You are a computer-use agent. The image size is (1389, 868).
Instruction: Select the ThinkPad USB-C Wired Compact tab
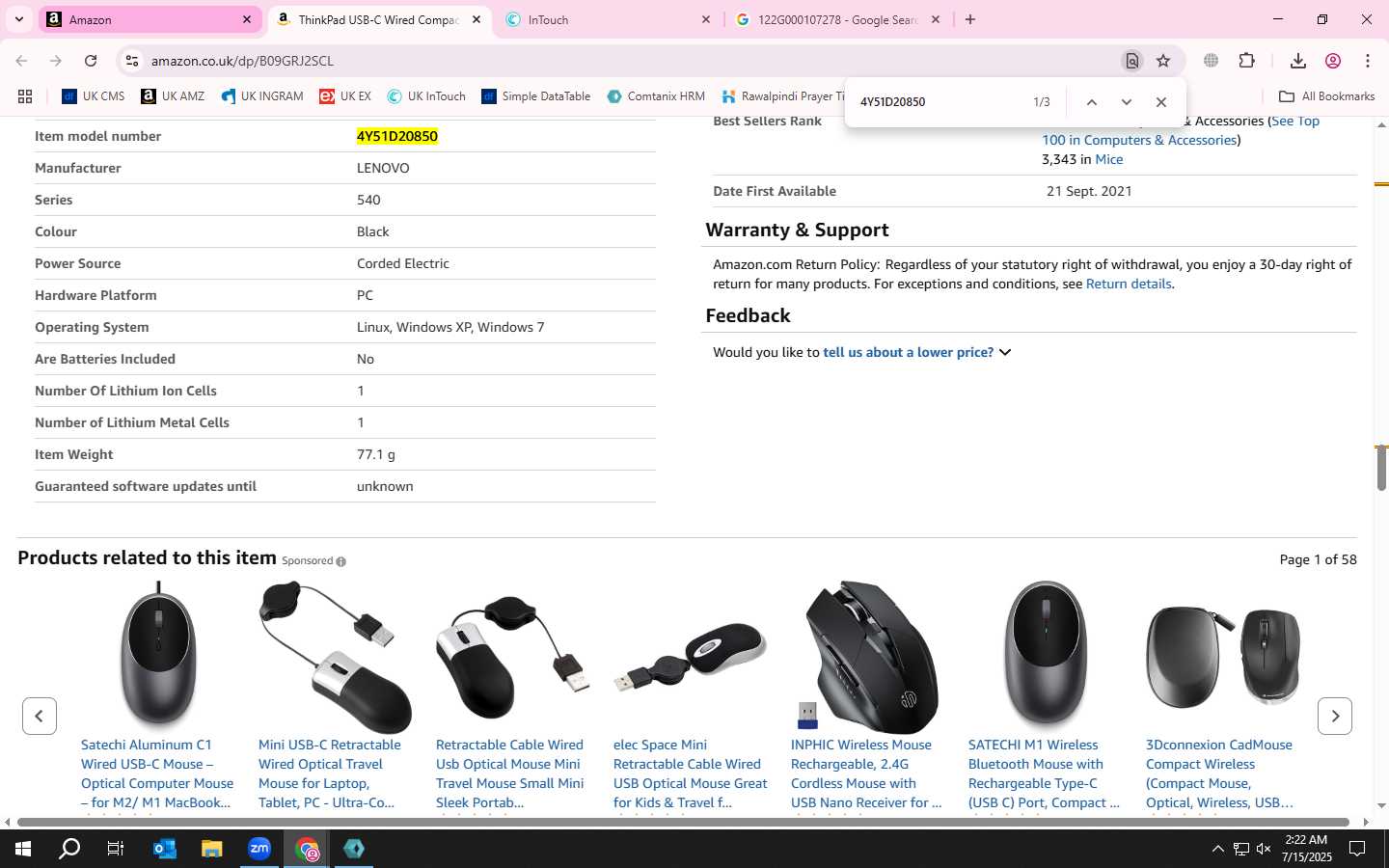(x=378, y=19)
